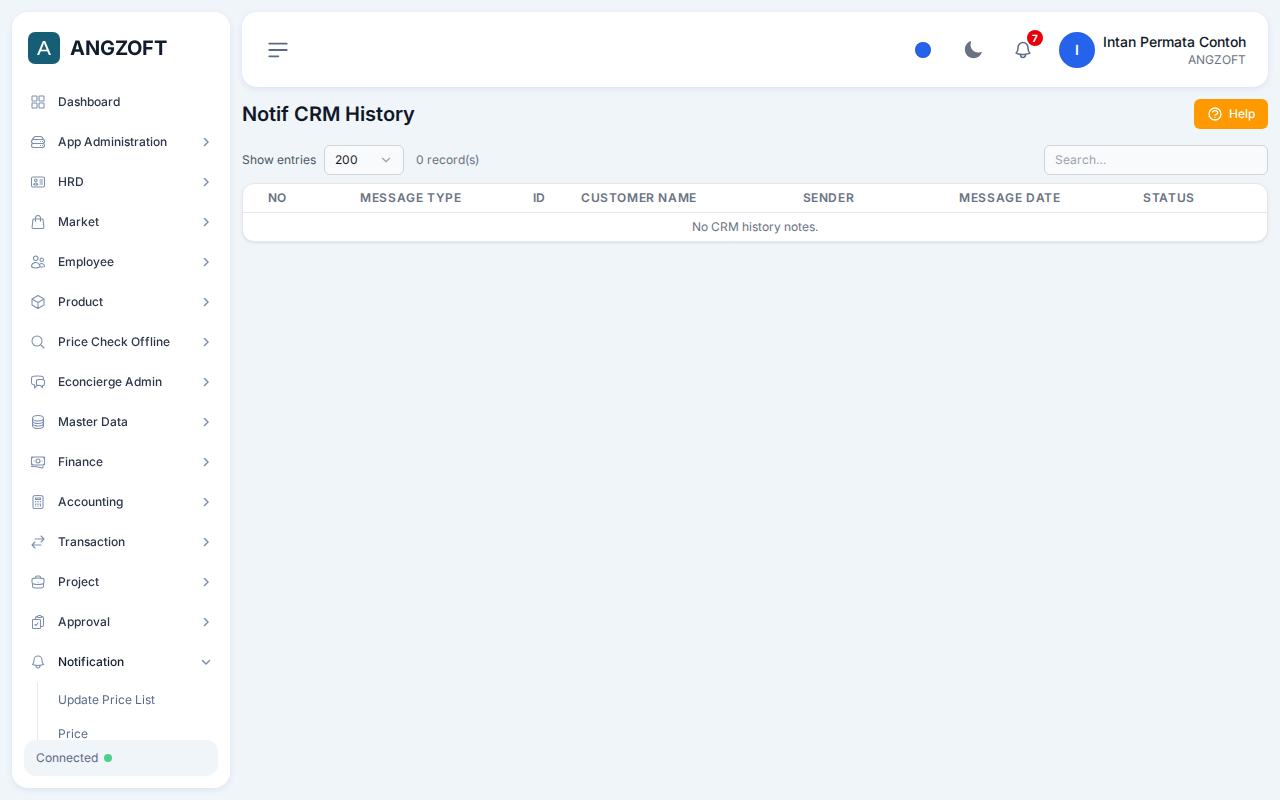Click the Intan Permata Contoh username
This screenshot has height=800, width=1280.
pyautogui.click(x=1174, y=42)
